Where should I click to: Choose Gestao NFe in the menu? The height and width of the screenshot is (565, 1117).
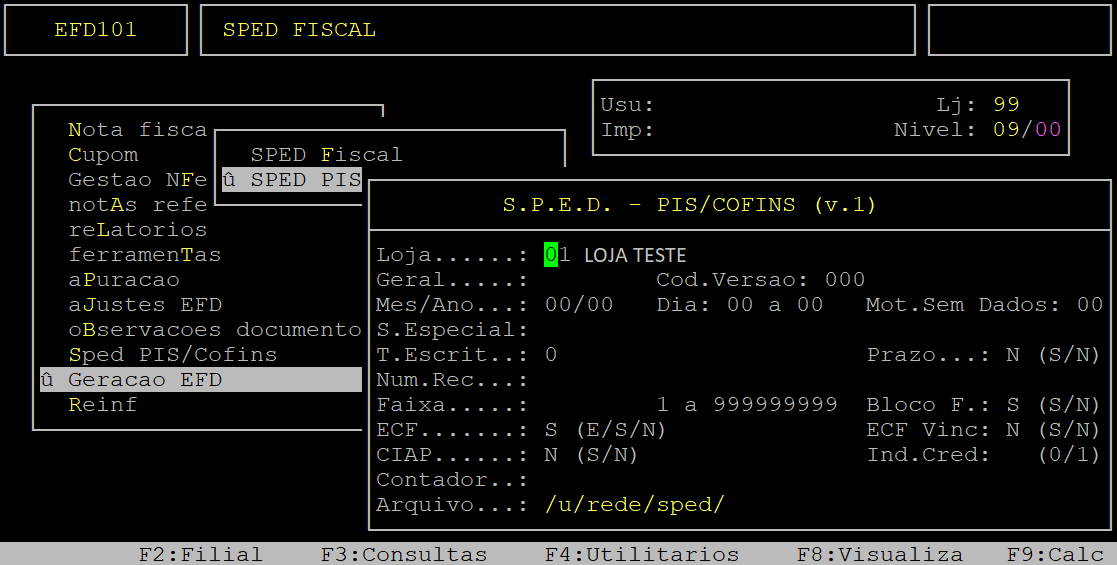(x=137, y=180)
